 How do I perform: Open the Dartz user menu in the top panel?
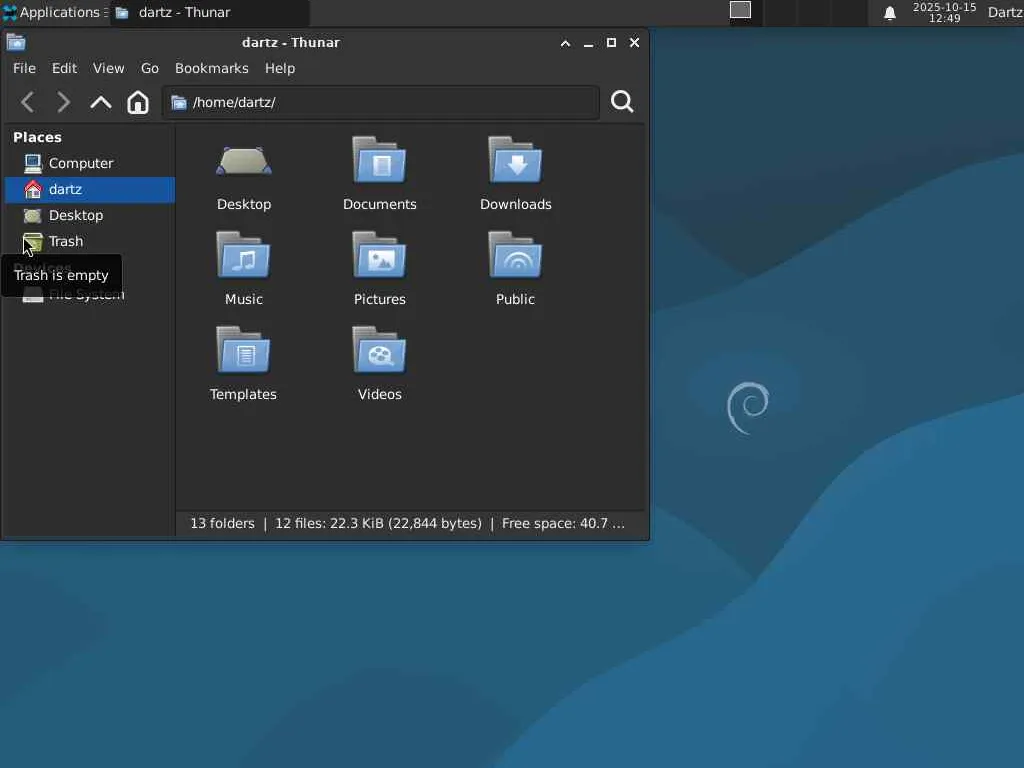tap(1005, 12)
